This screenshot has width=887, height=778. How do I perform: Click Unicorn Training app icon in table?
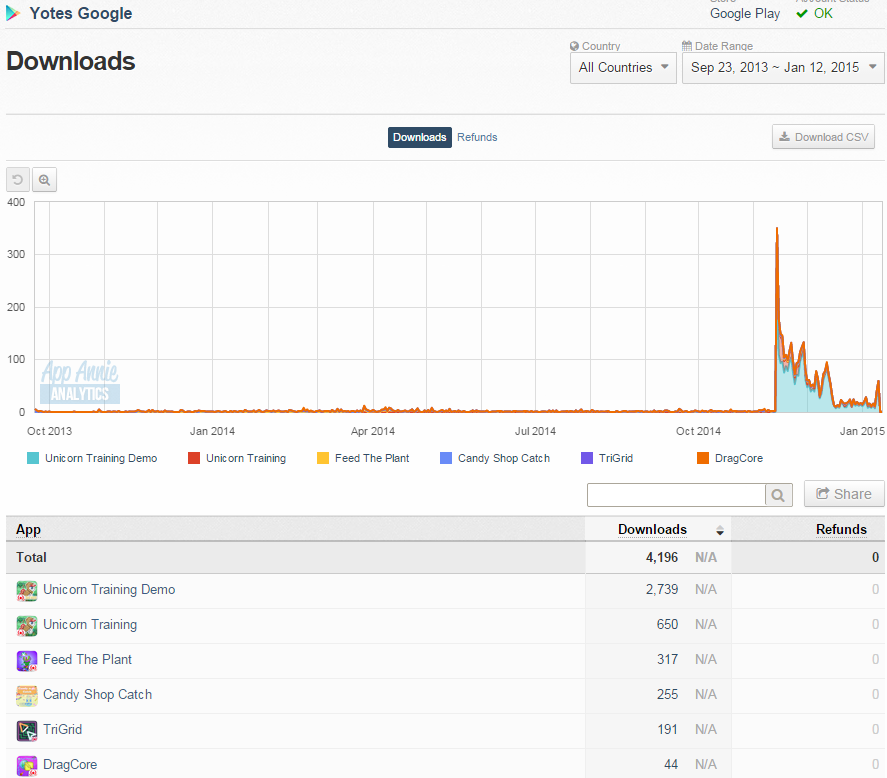(x=27, y=626)
